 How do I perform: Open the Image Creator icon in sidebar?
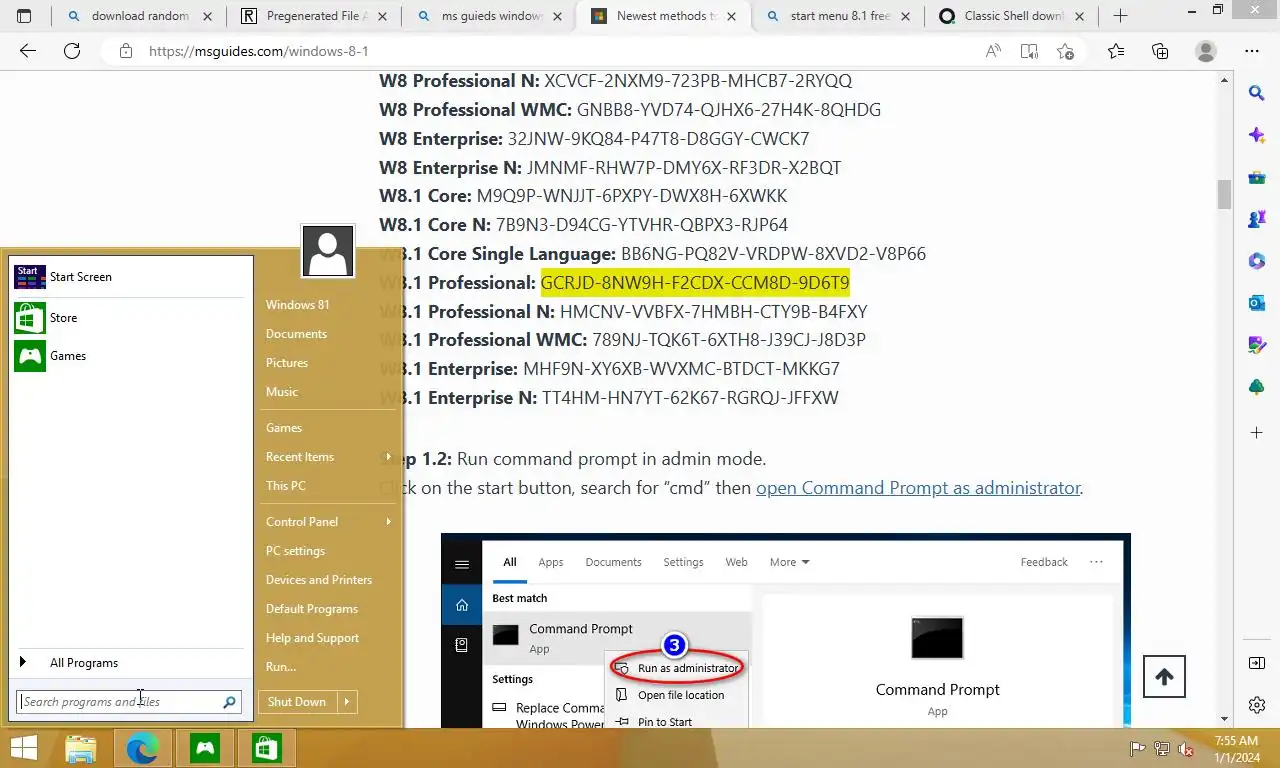tap(1257, 345)
